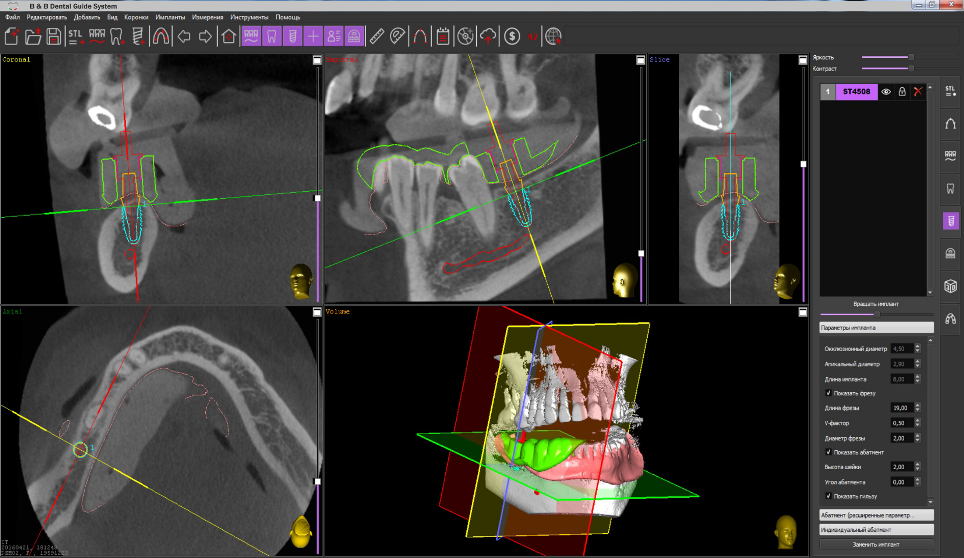Step Длина фрезы value spinner
The height and width of the screenshot is (558, 964).
click(917, 408)
